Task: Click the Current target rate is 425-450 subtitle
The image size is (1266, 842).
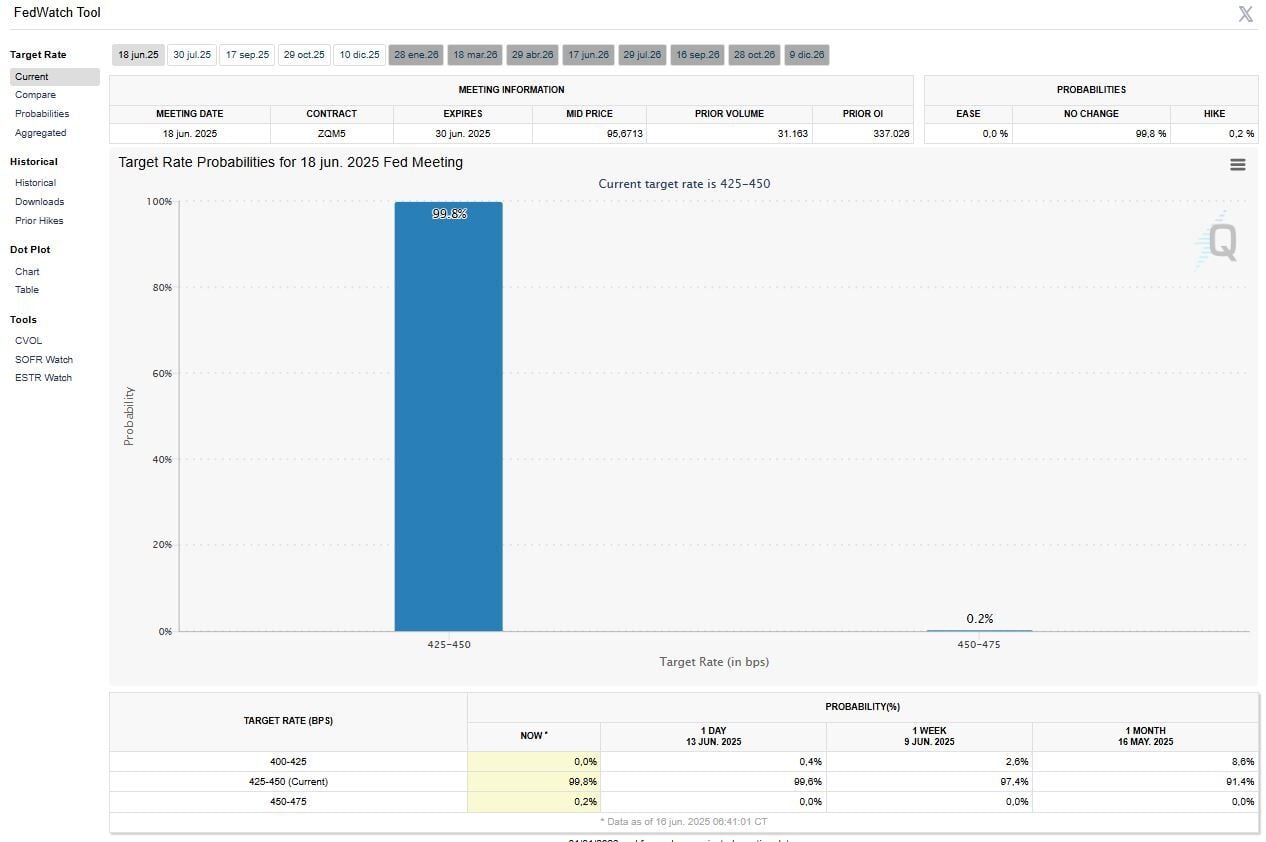Action: 684,184
